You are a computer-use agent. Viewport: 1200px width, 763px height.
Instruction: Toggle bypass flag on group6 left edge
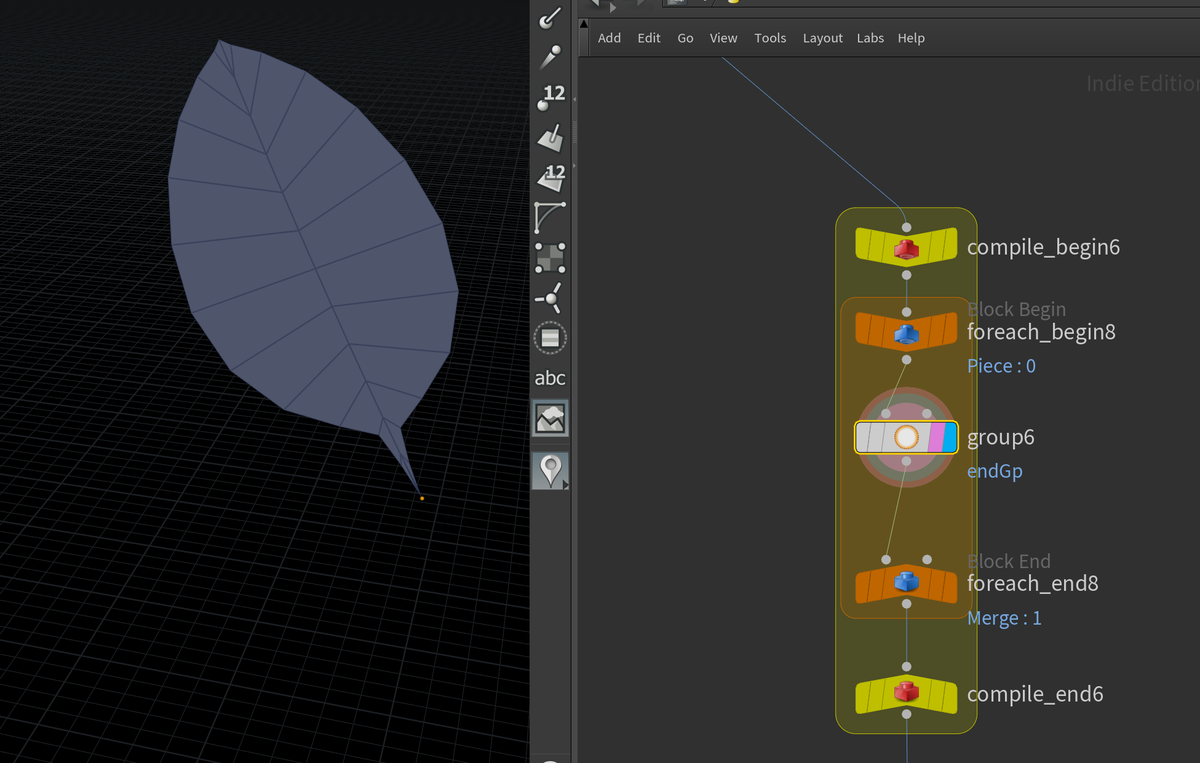click(863, 437)
